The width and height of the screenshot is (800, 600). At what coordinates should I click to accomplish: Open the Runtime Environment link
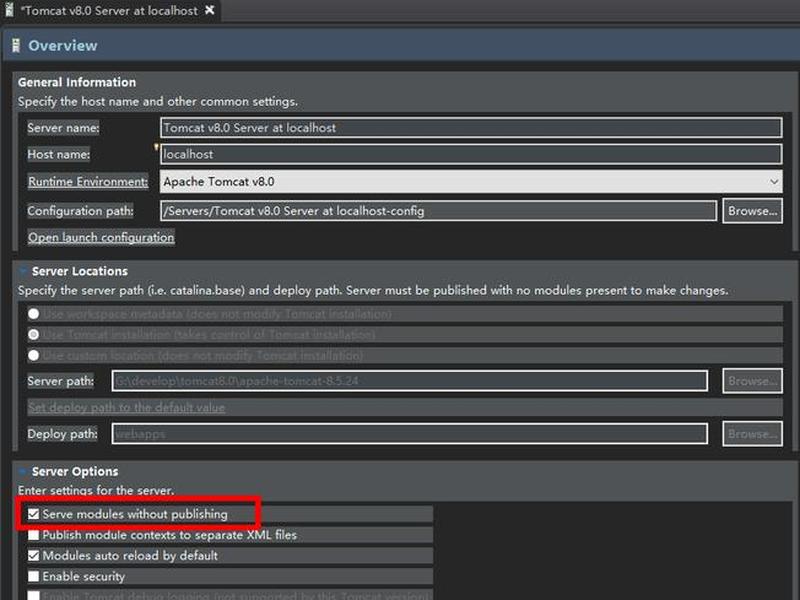tap(88, 182)
